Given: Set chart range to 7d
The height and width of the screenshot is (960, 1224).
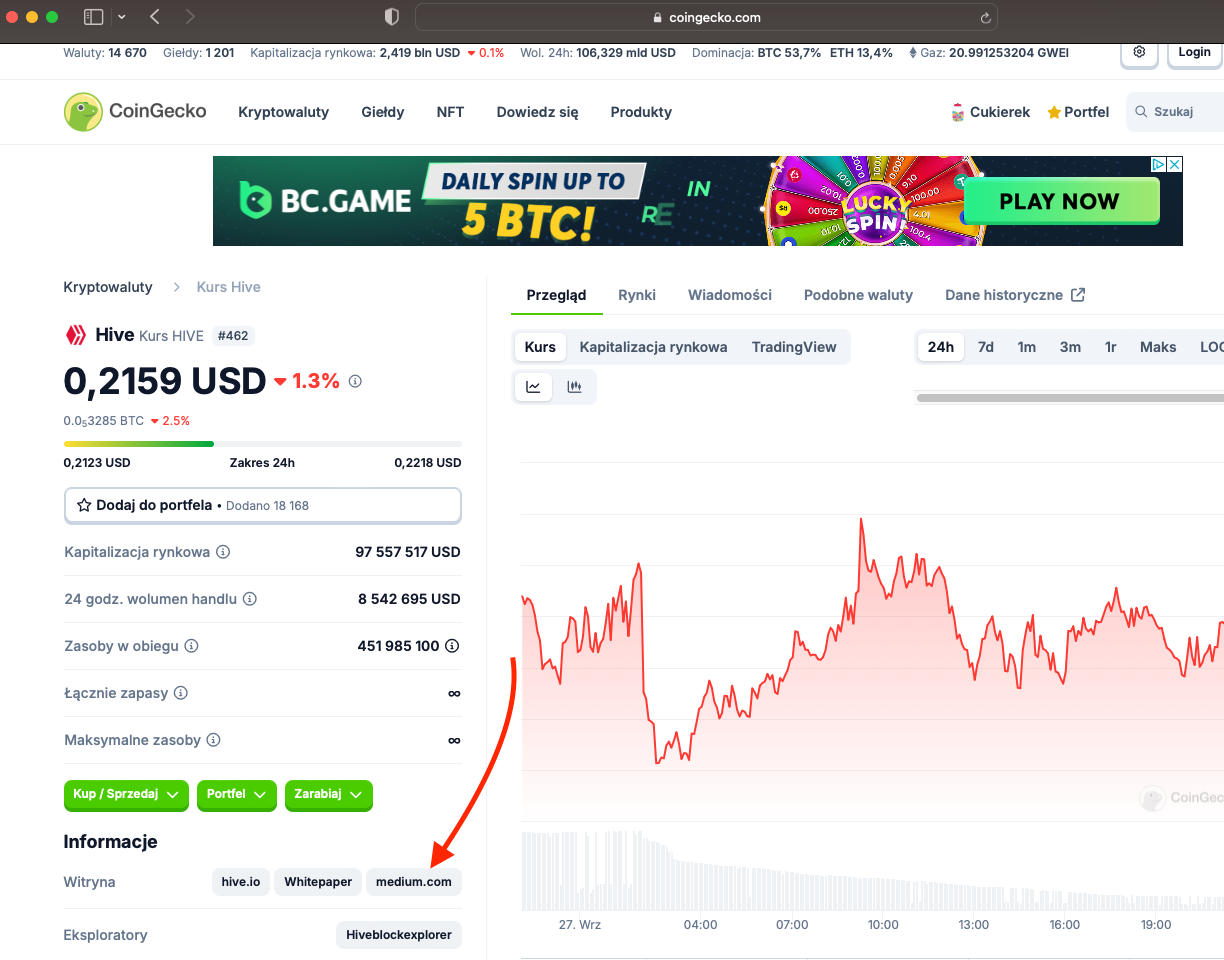Looking at the screenshot, I should 986,347.
